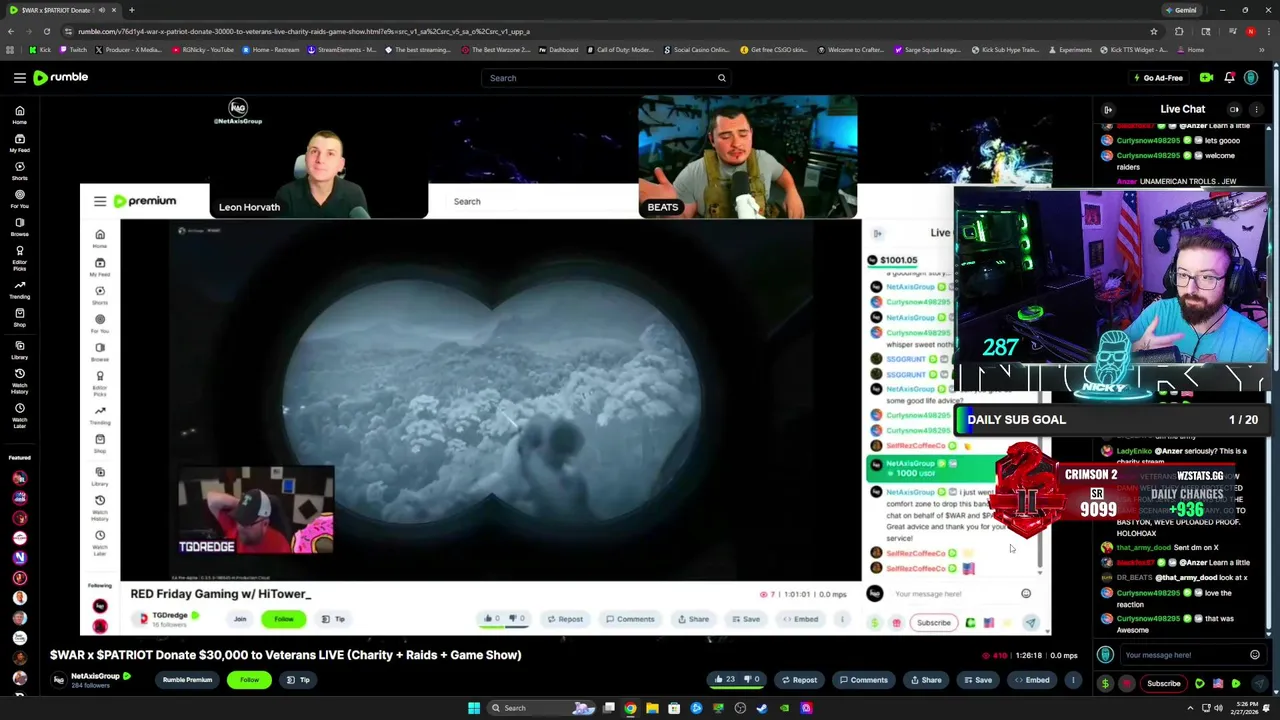Open File Explorer from the taskbar

pyautogui.click(x=652, y=708)
